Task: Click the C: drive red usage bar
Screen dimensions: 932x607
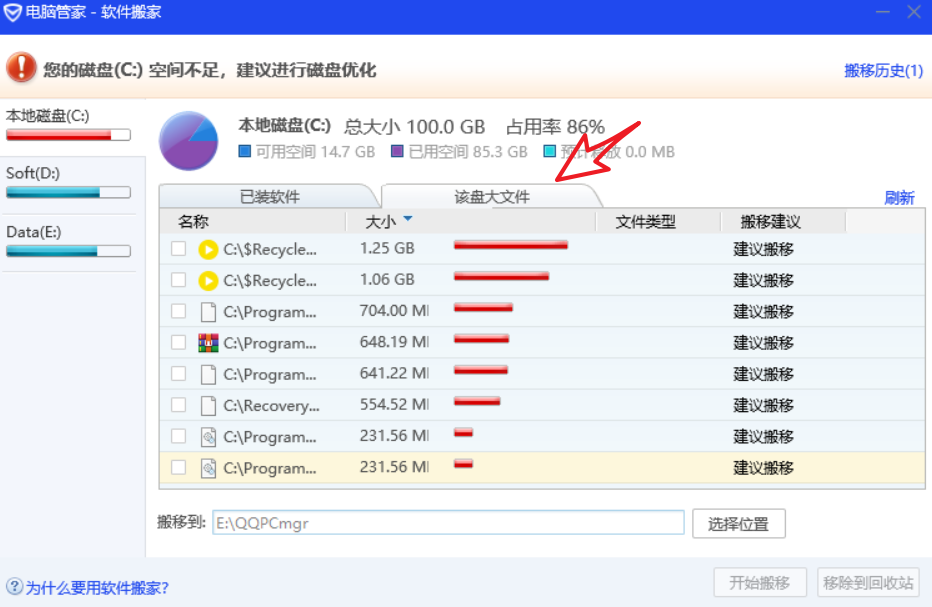Action: [68, 135]
